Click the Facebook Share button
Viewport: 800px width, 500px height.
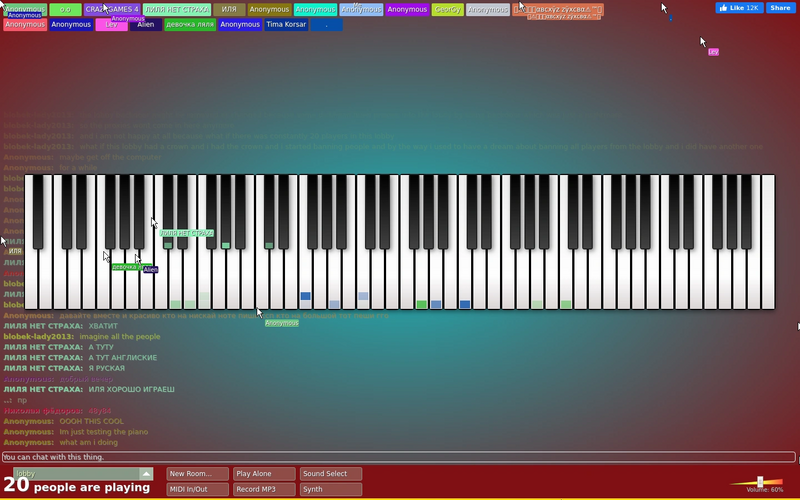781,8
